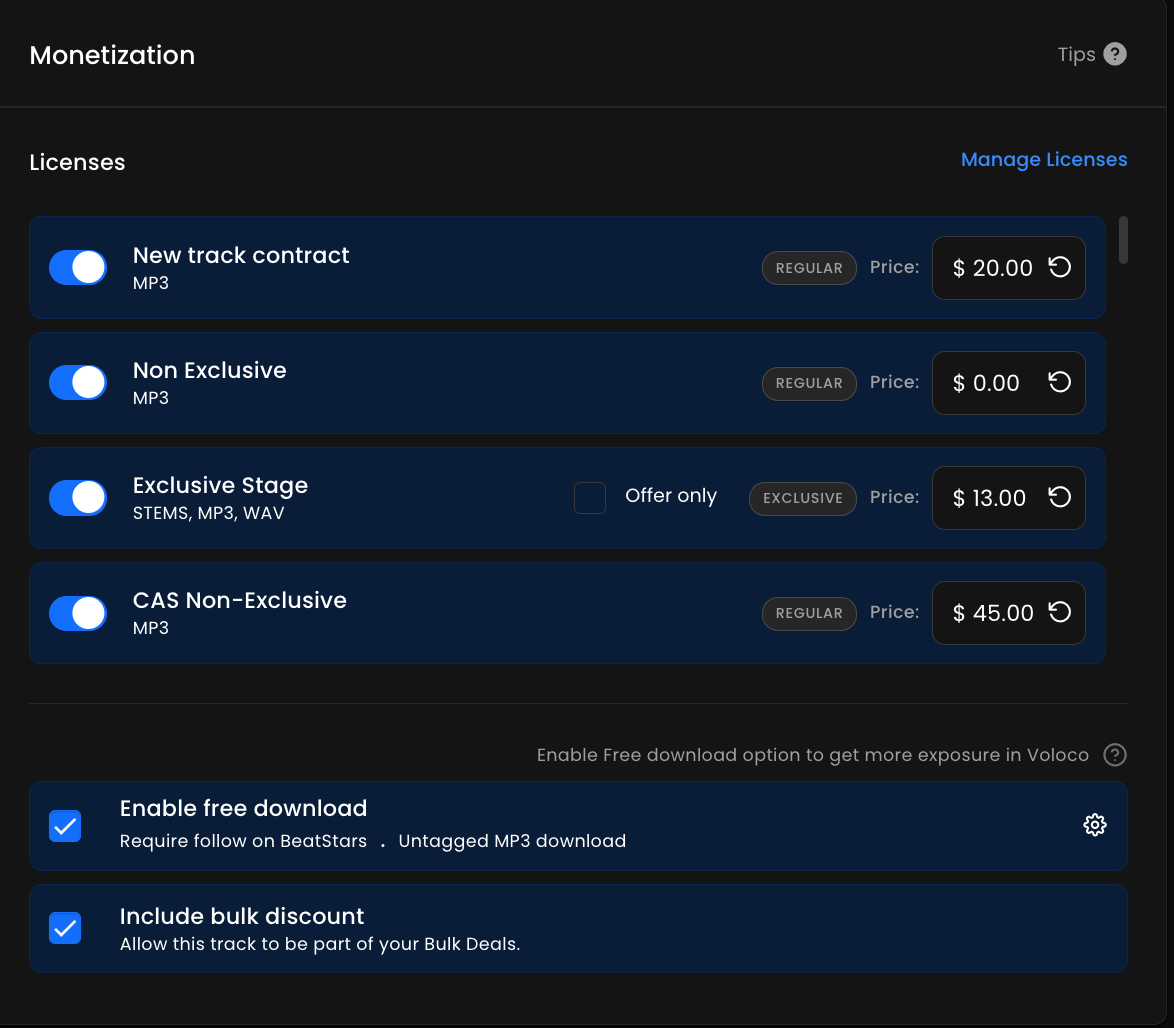Click the Tips question mark icon
Viewport: 1174px width, 1028px height.
pyautogui.click(x=1115, y=54)
